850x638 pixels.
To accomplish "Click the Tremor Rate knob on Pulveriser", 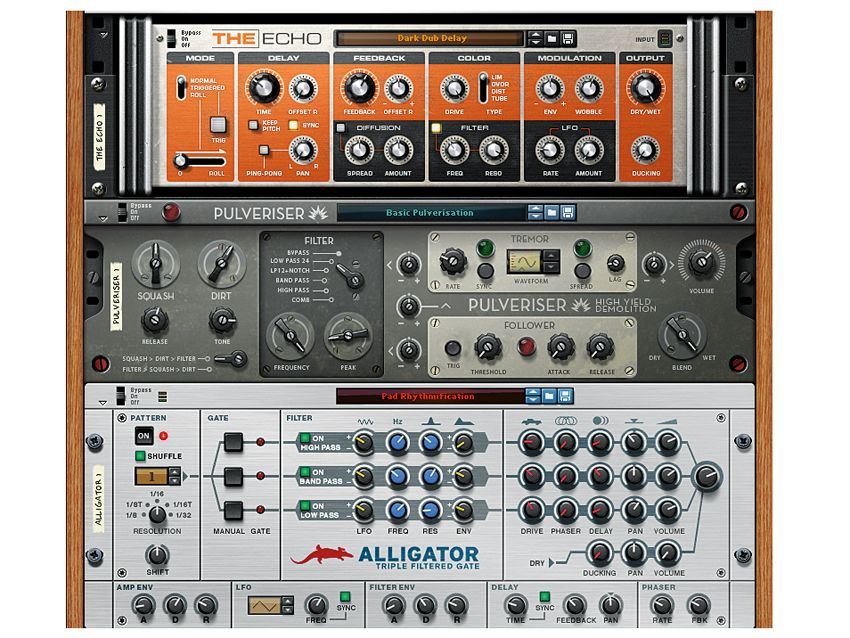I will (x=453, y=261).
